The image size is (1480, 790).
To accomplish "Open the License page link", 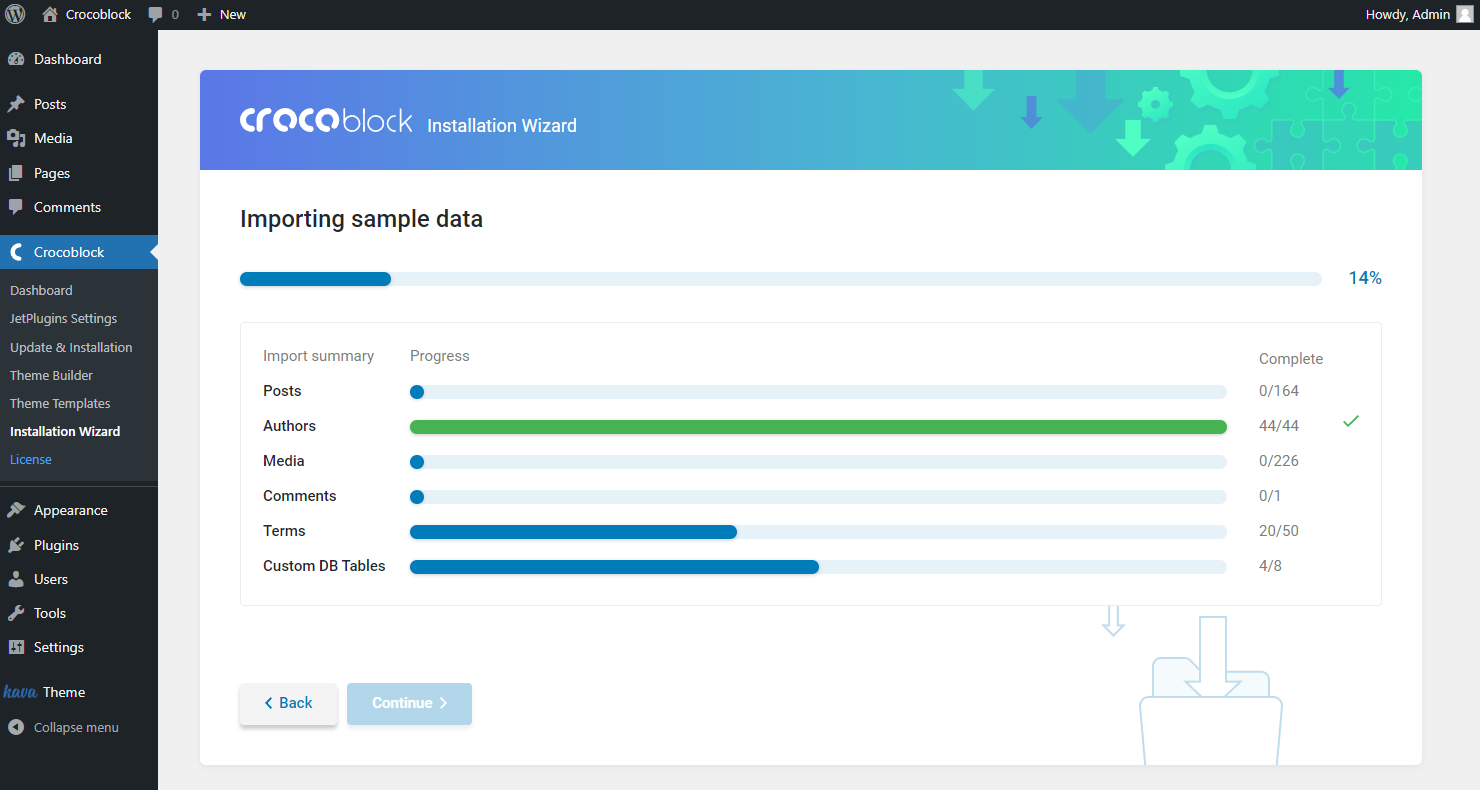I will (x=30, y=459).
